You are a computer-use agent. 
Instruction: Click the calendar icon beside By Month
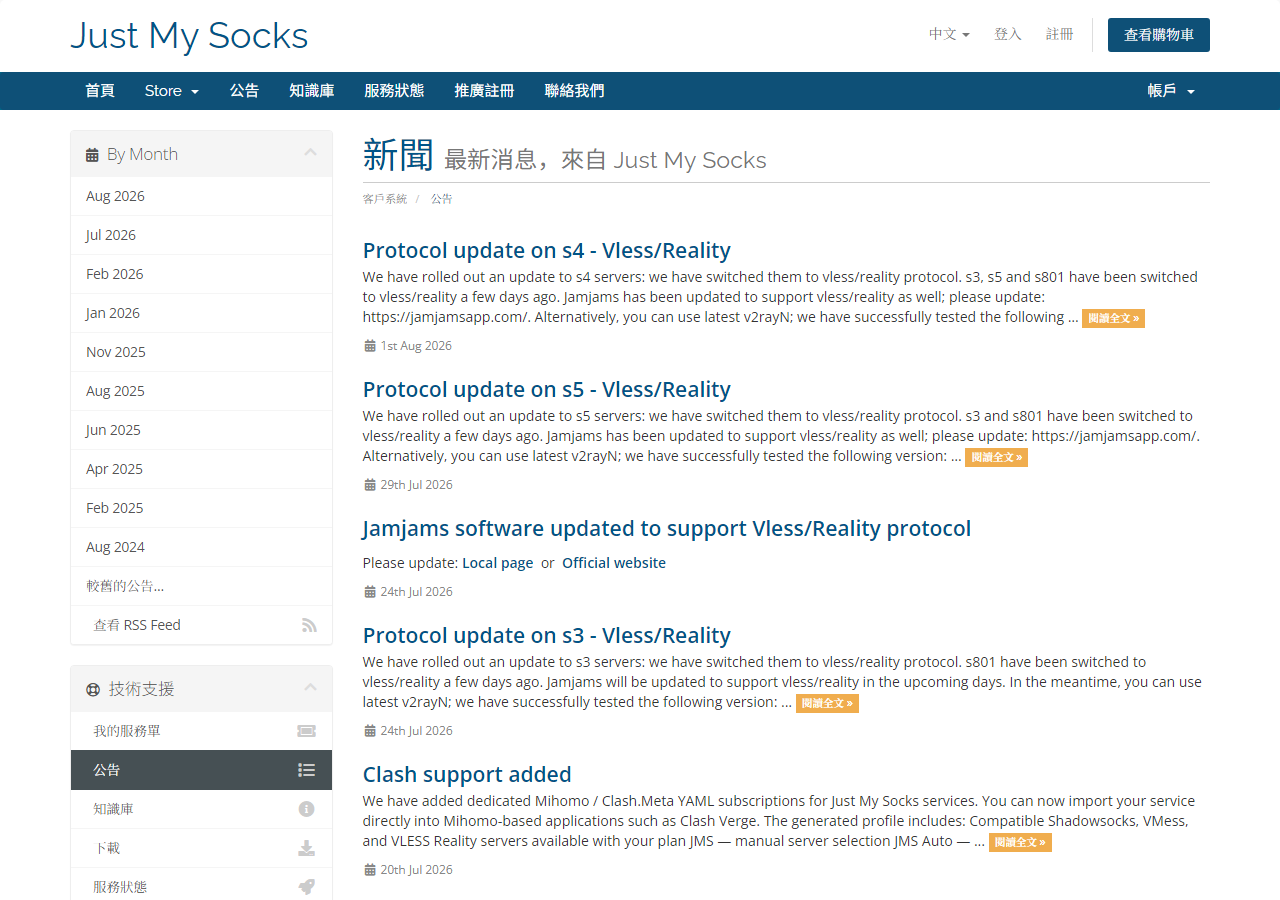point(92,155)
